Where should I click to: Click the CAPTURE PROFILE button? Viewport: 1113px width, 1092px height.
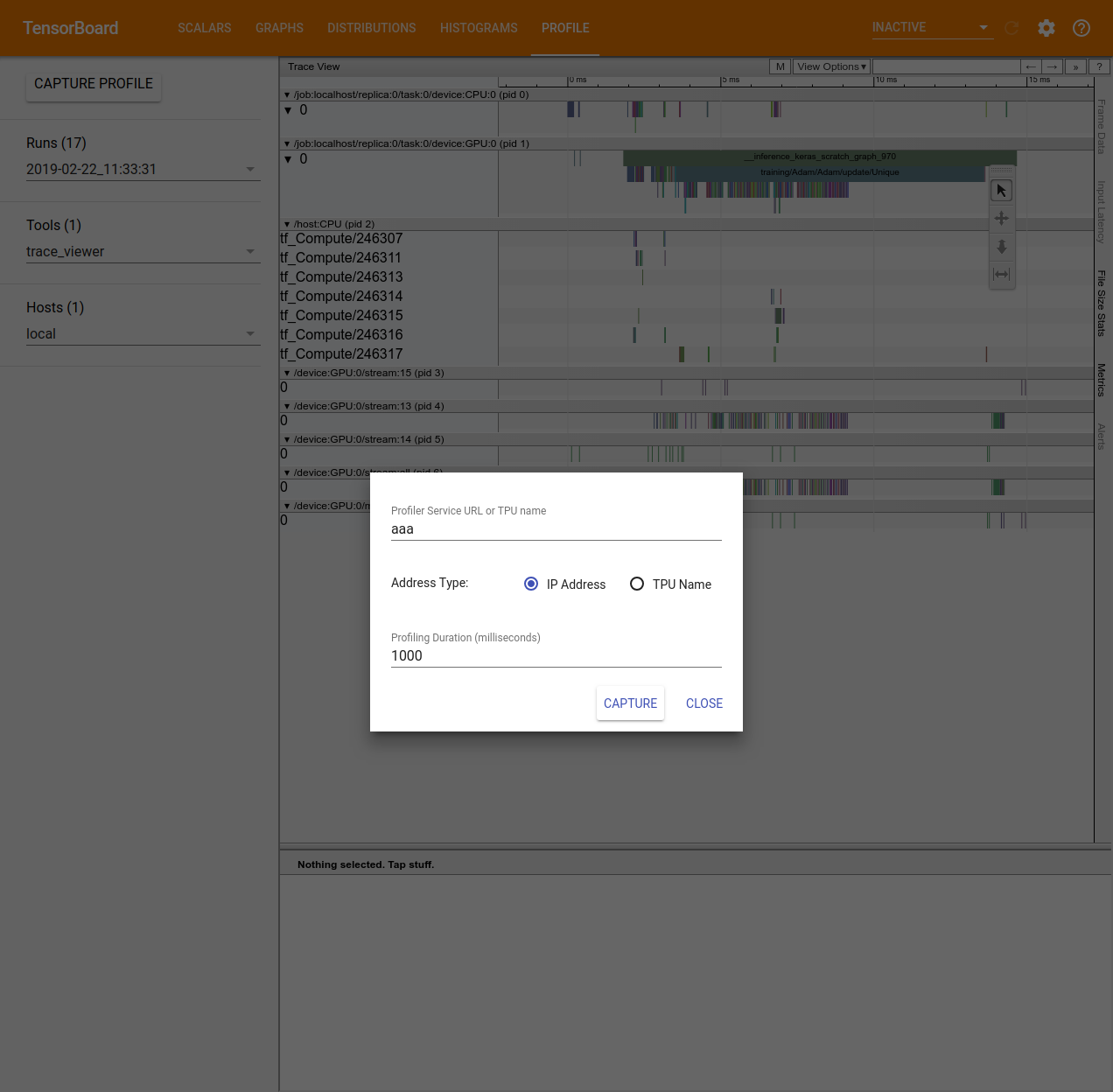pos(94,84)
